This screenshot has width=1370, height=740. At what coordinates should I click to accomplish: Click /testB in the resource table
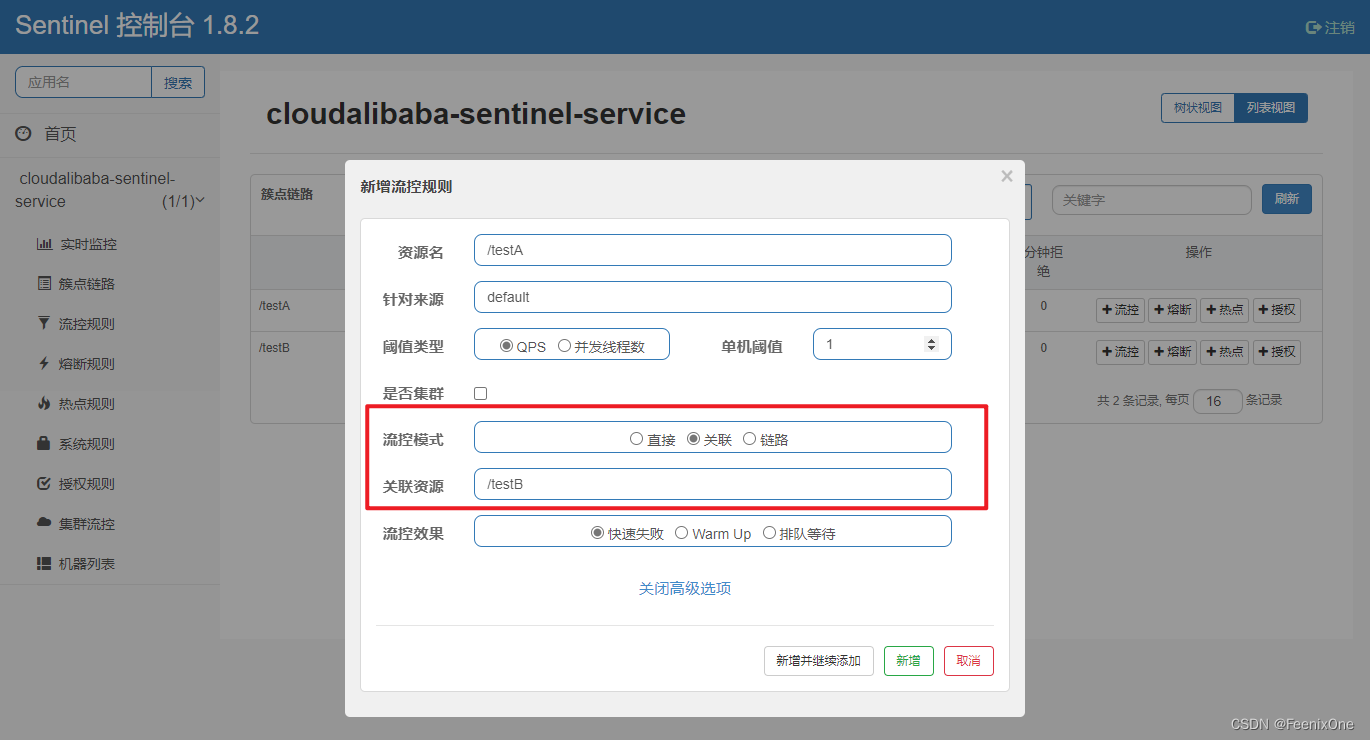(x=274, y=348)
